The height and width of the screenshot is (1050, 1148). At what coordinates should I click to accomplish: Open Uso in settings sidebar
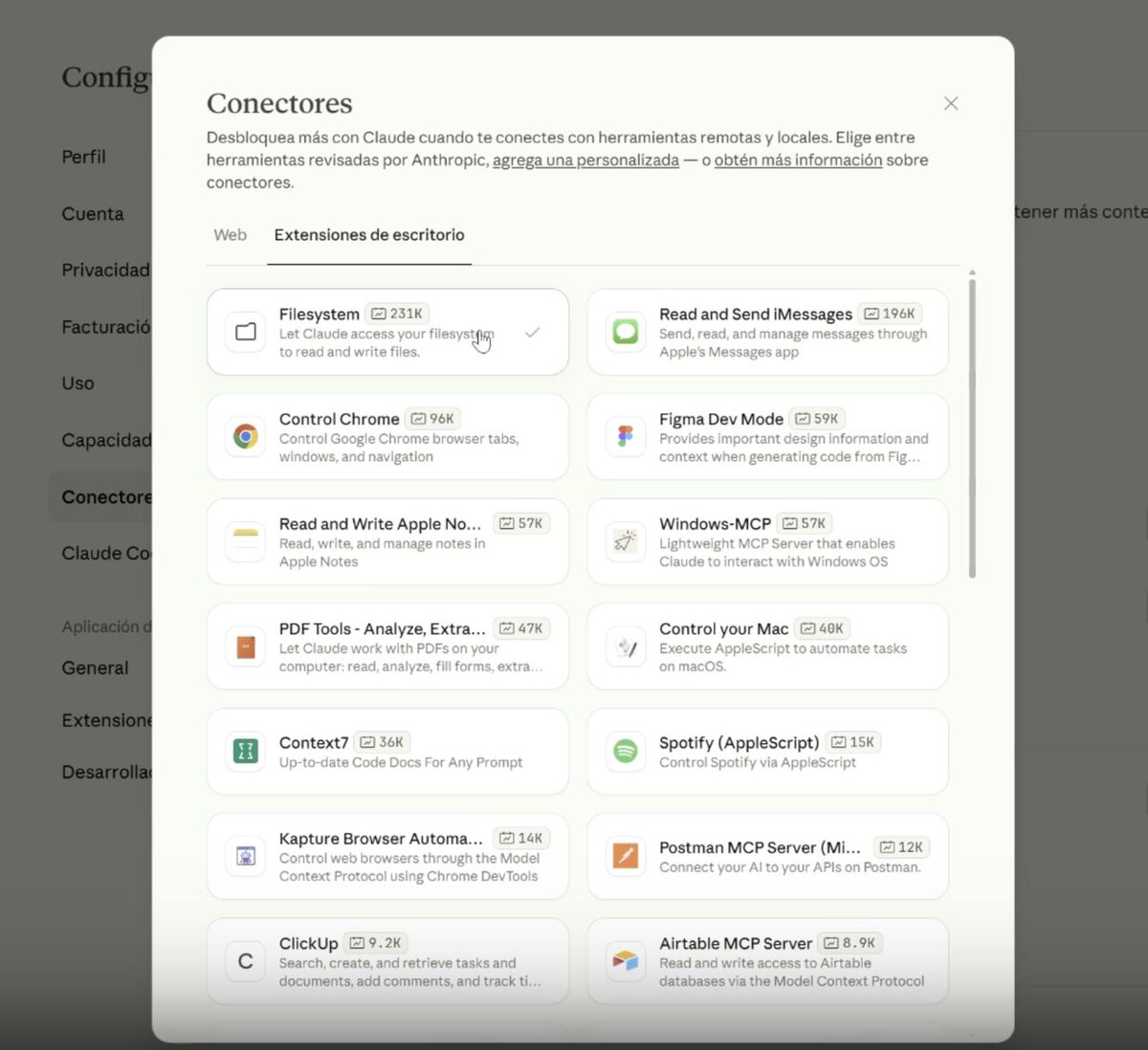(78, 383)
